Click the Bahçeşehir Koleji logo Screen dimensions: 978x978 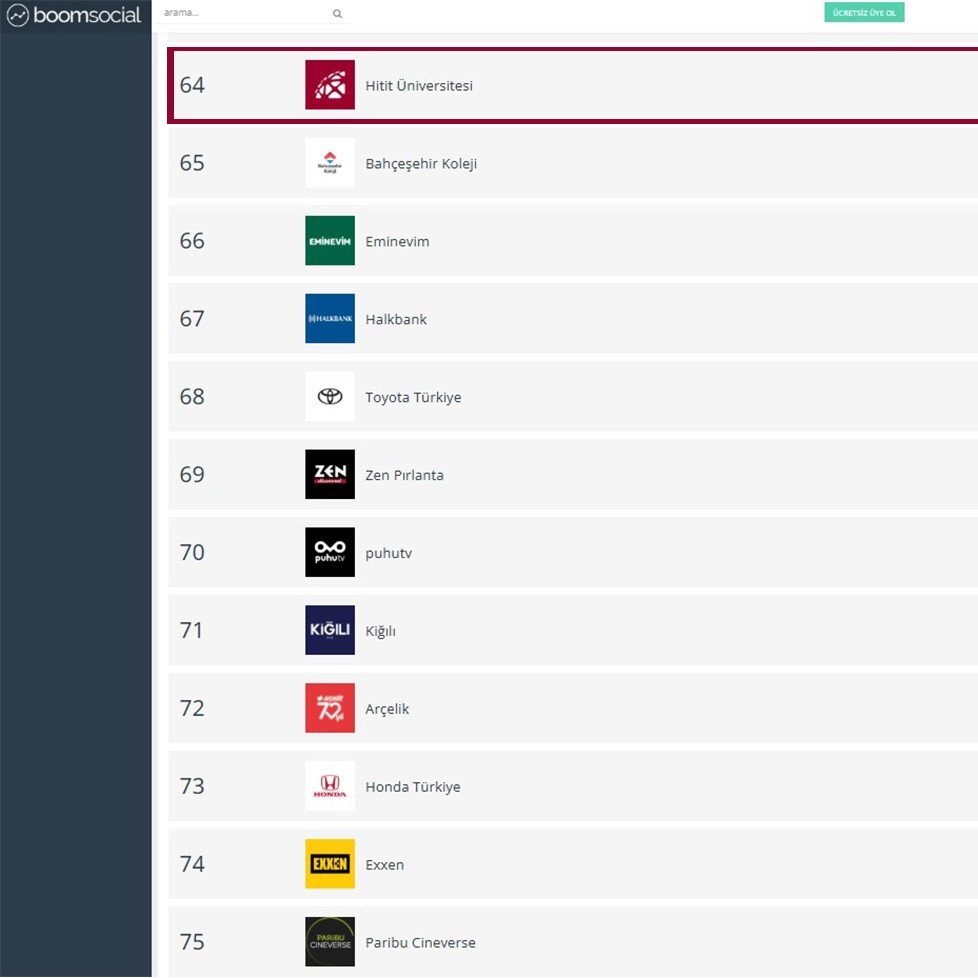[329, 163]
